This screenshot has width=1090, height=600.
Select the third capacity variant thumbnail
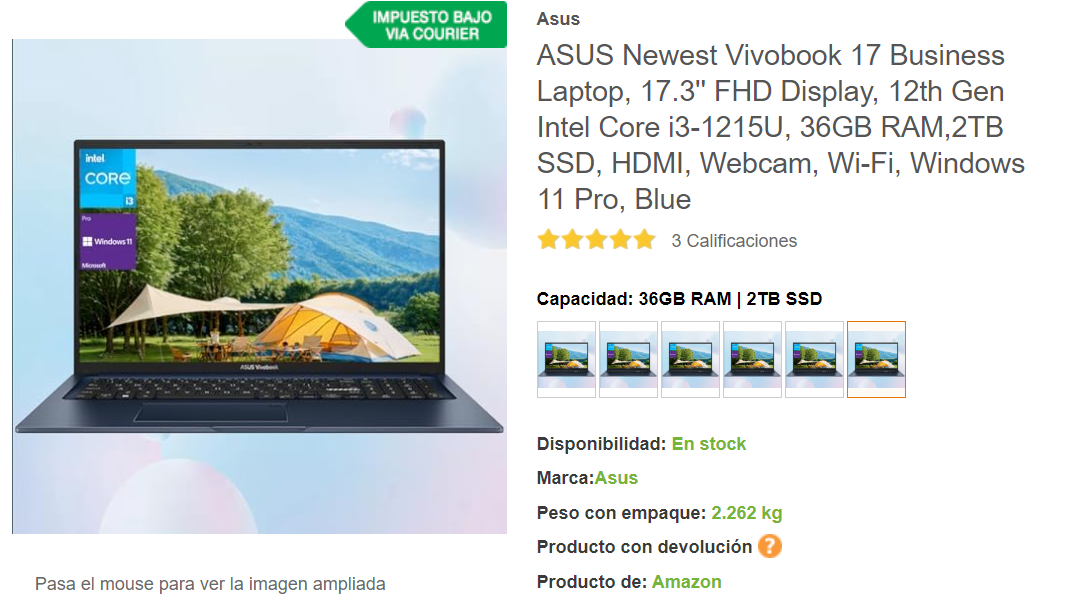pos(690,359)
